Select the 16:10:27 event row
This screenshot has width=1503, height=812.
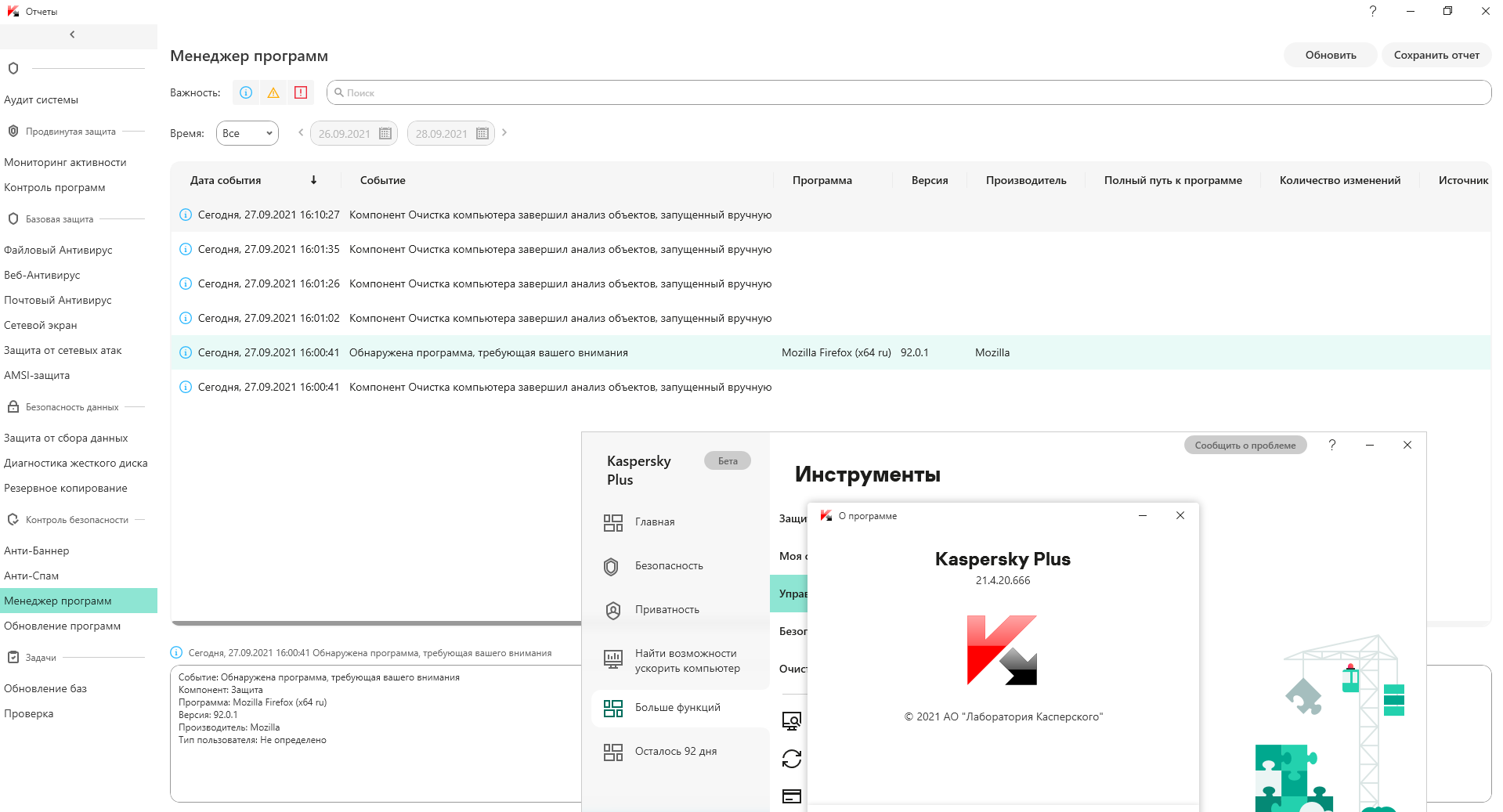click(831, 215)
